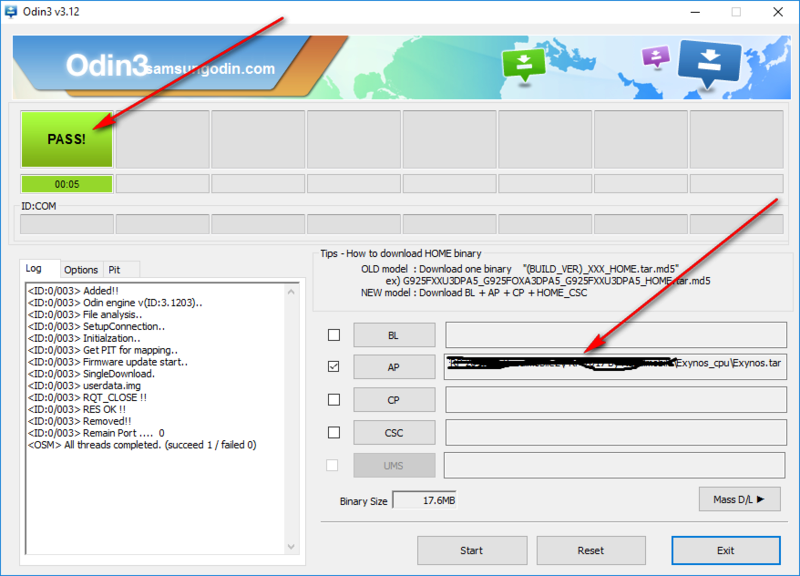Check the CSC checkbox

[334, 432]
